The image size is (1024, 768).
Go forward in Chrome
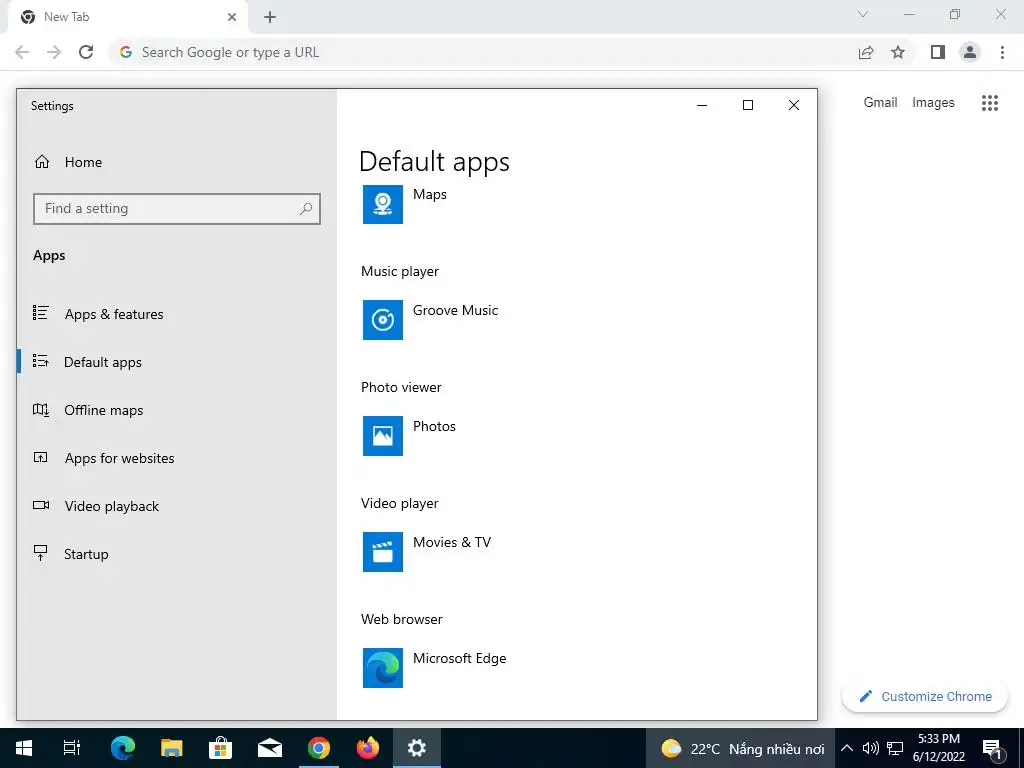point(54,52)
